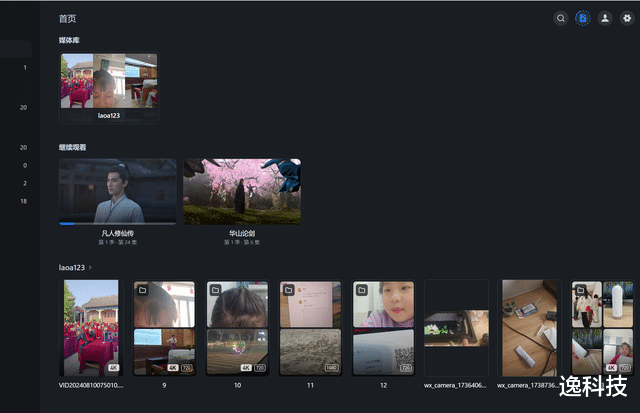Click 4K badge on folder 9
Viewport: 640px width, 413px height.
(173, 368)
